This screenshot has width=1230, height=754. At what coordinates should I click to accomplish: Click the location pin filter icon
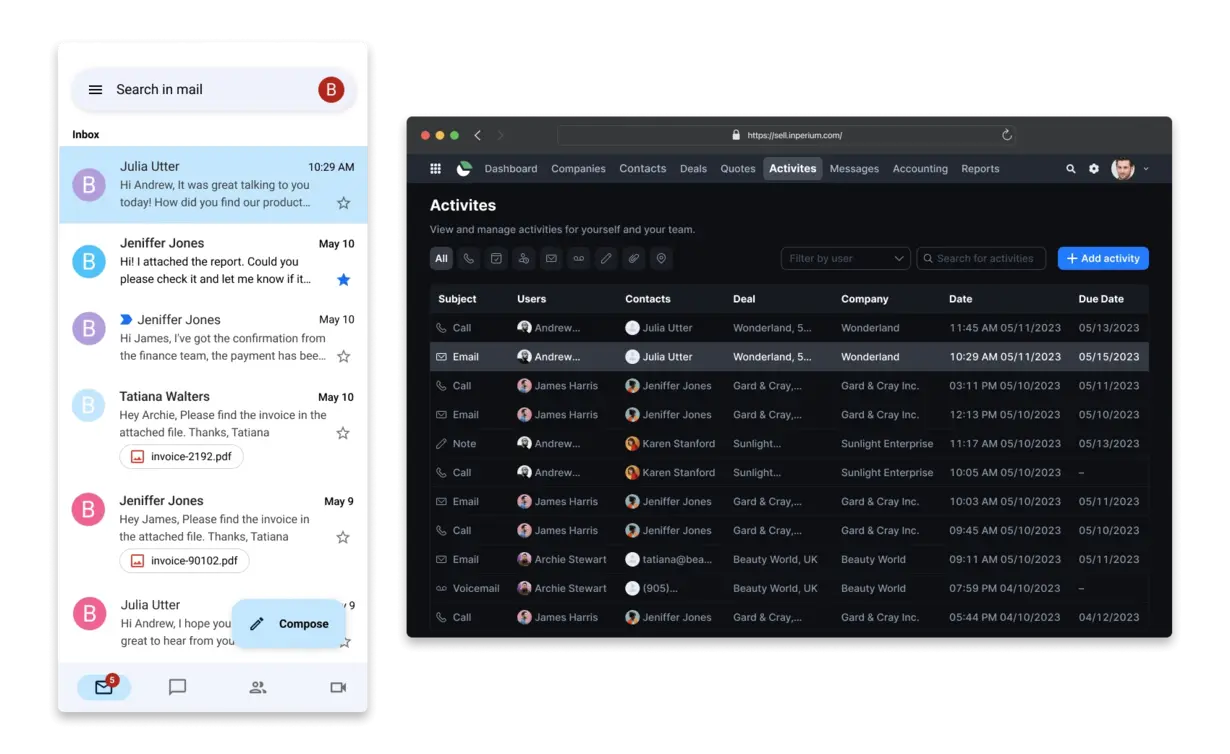click(x=660, y=259)
